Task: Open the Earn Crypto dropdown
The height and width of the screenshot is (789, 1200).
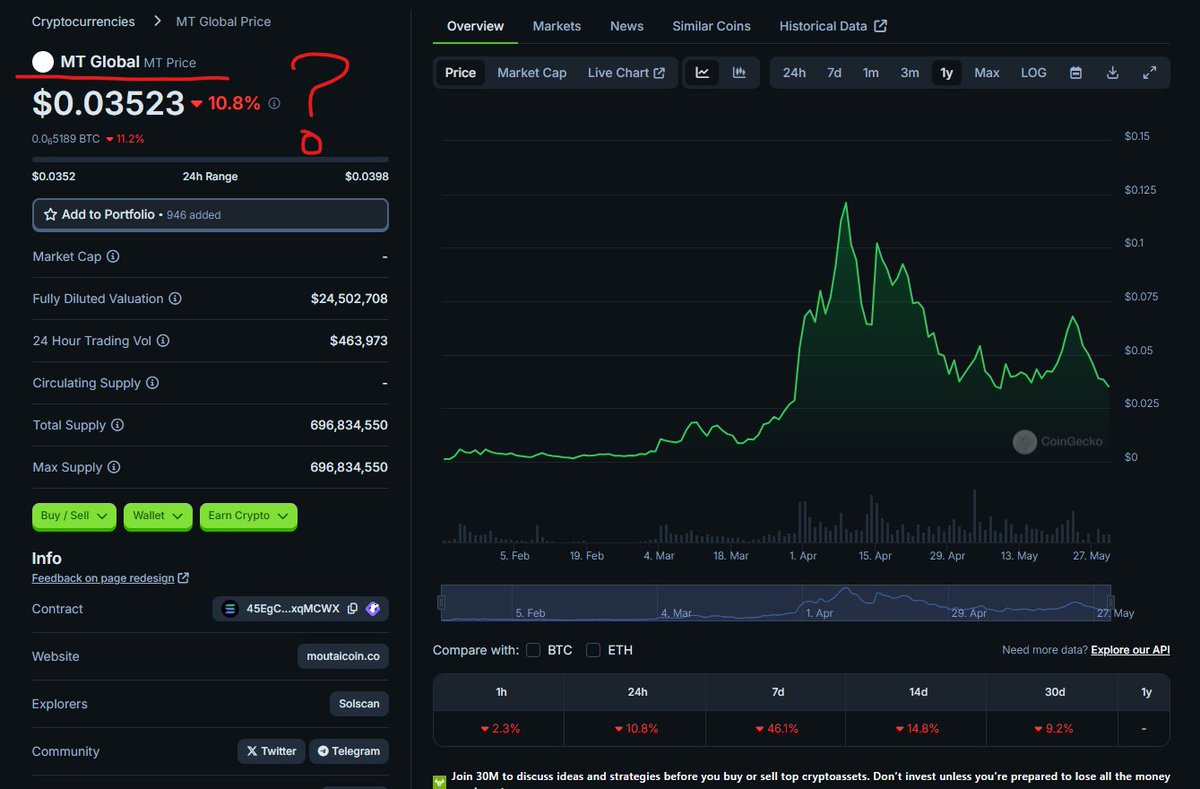Action: pyautogui.click(x=247, y=516)
